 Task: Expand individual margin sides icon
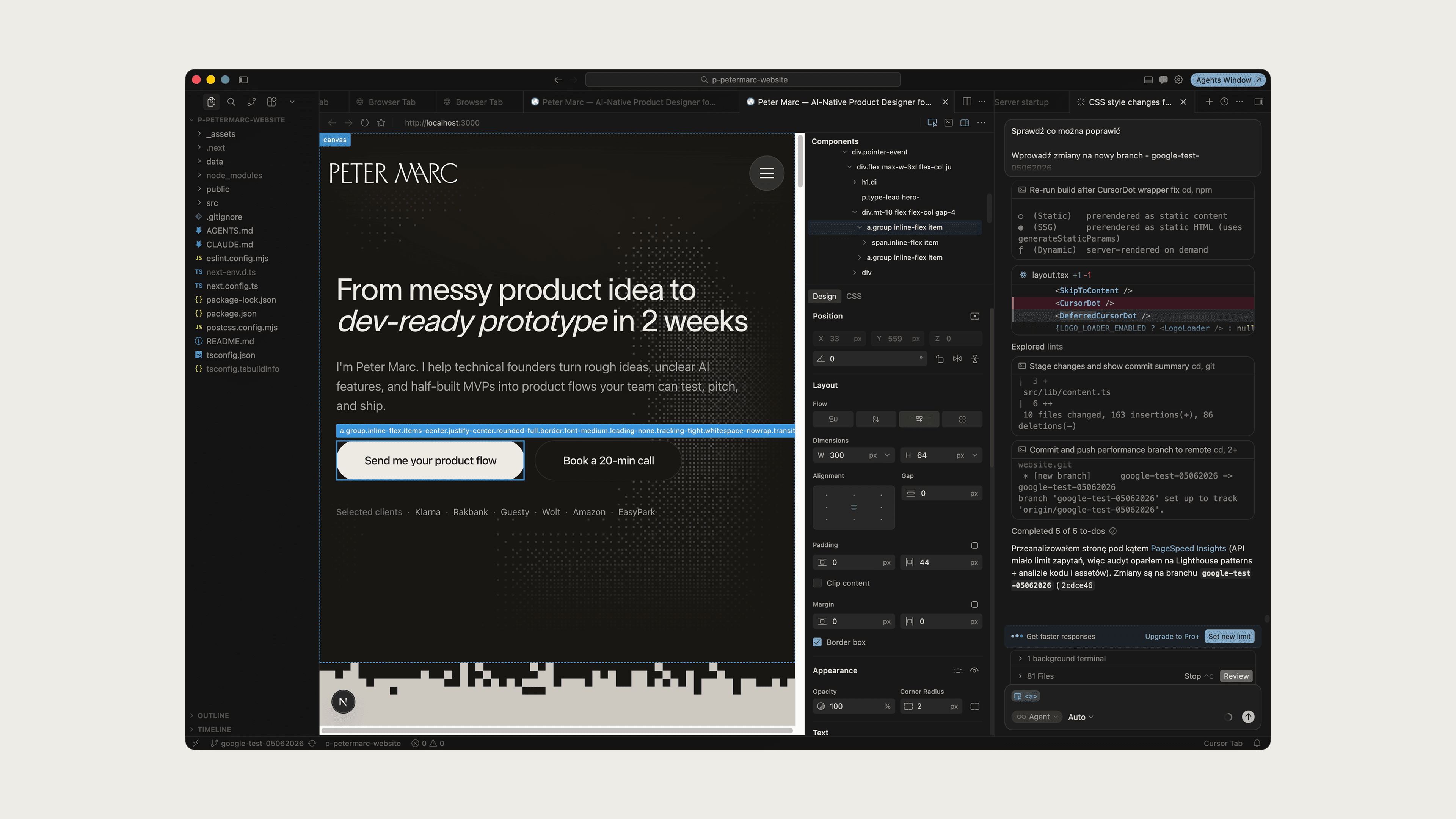click(x=974, y=605)
